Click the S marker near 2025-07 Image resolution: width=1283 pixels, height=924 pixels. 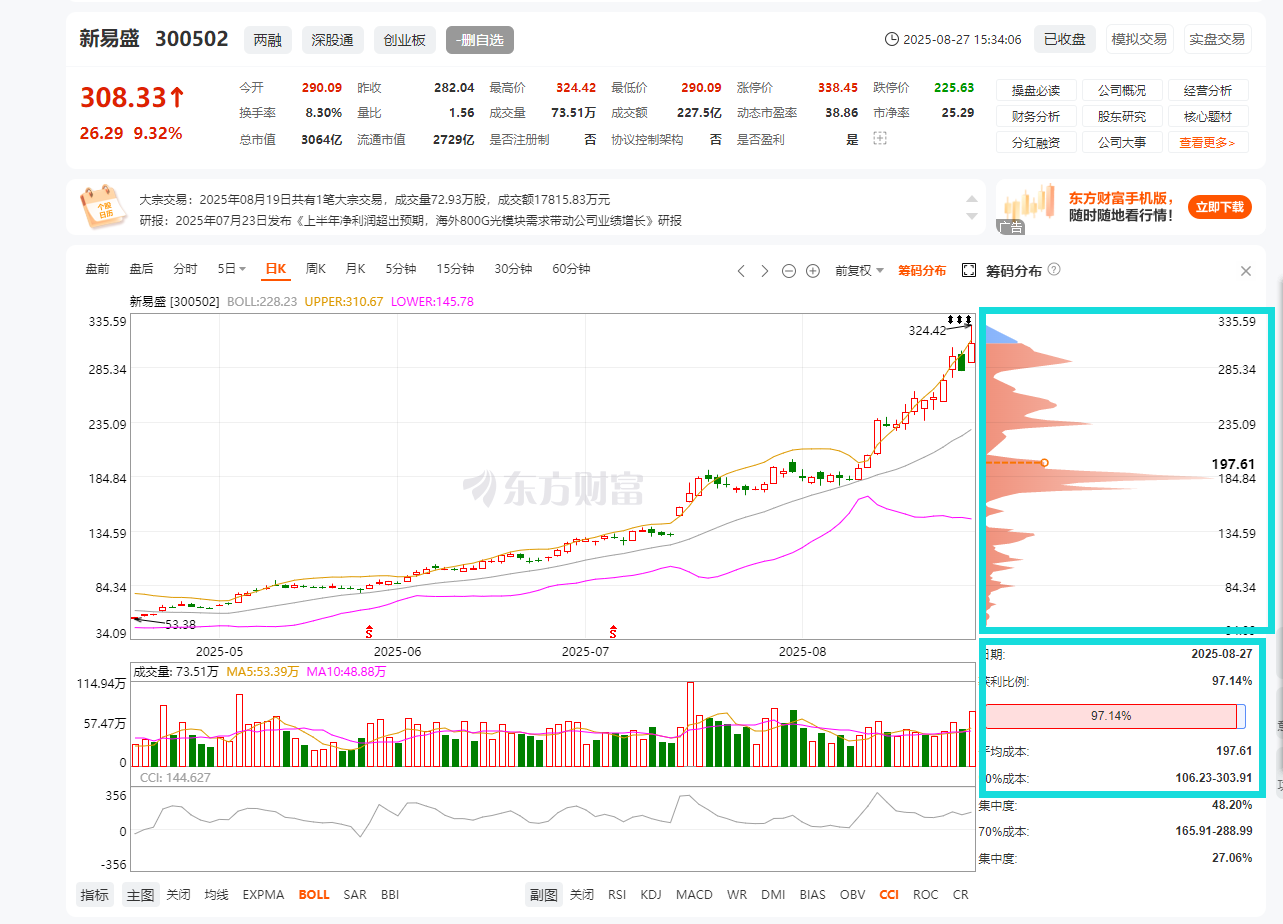point(613,632)
